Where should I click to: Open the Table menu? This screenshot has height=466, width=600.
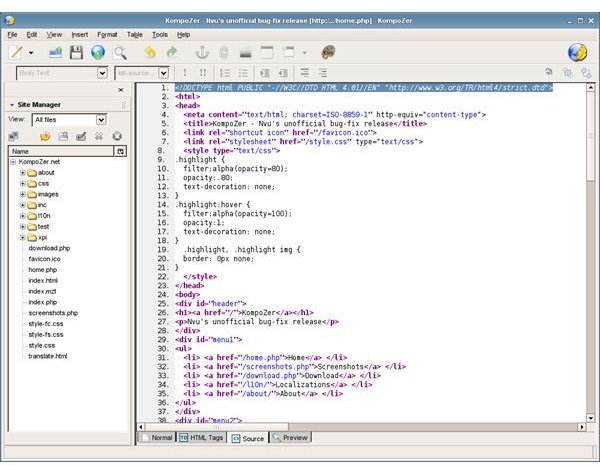click(135, 35)
